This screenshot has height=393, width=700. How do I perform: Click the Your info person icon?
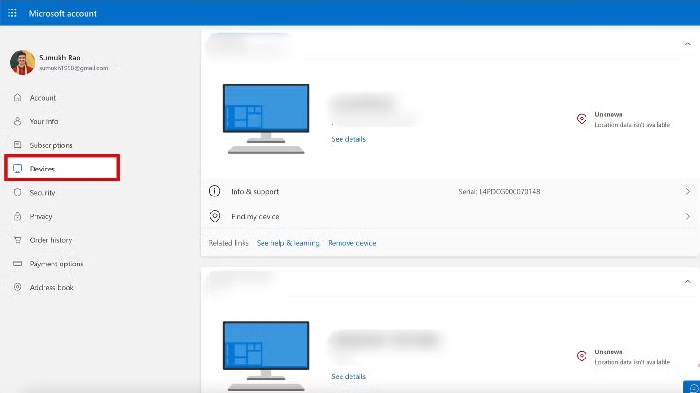pos(17,121)
